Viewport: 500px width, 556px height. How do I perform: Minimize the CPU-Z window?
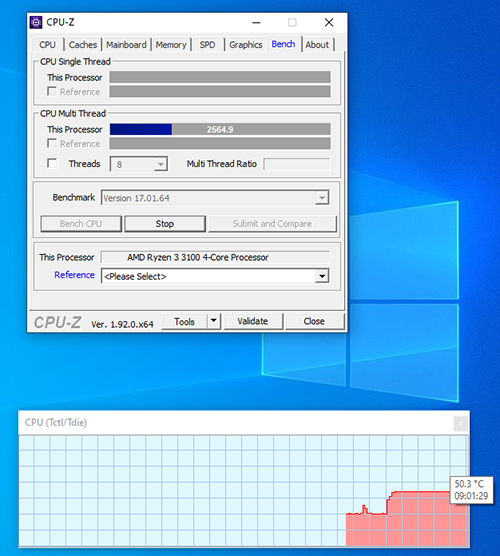(x=256, y=23)
